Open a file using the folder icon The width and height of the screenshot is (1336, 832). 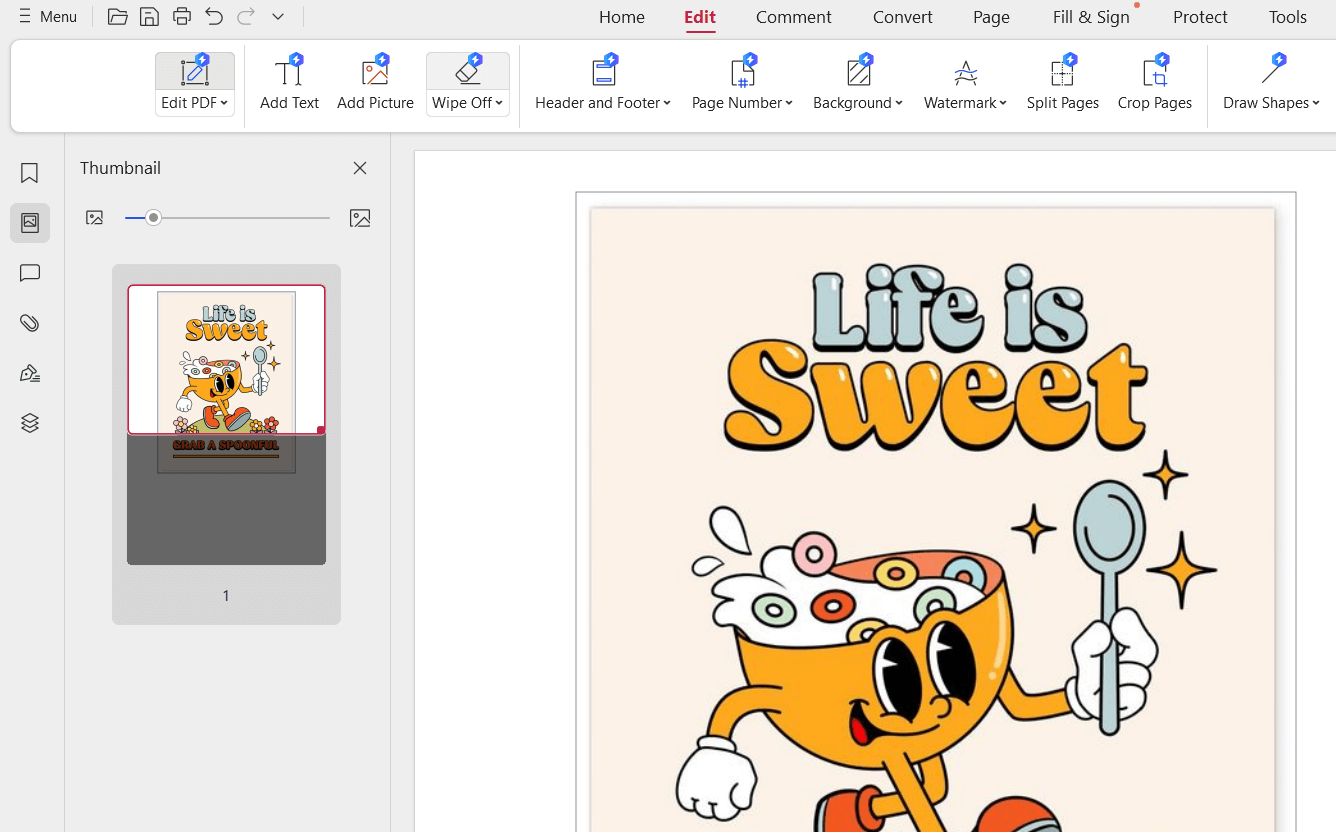[117, 16]
